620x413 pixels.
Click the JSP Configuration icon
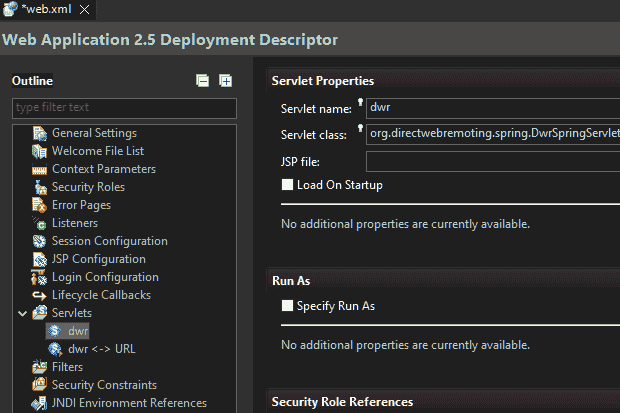coord(40,259)
